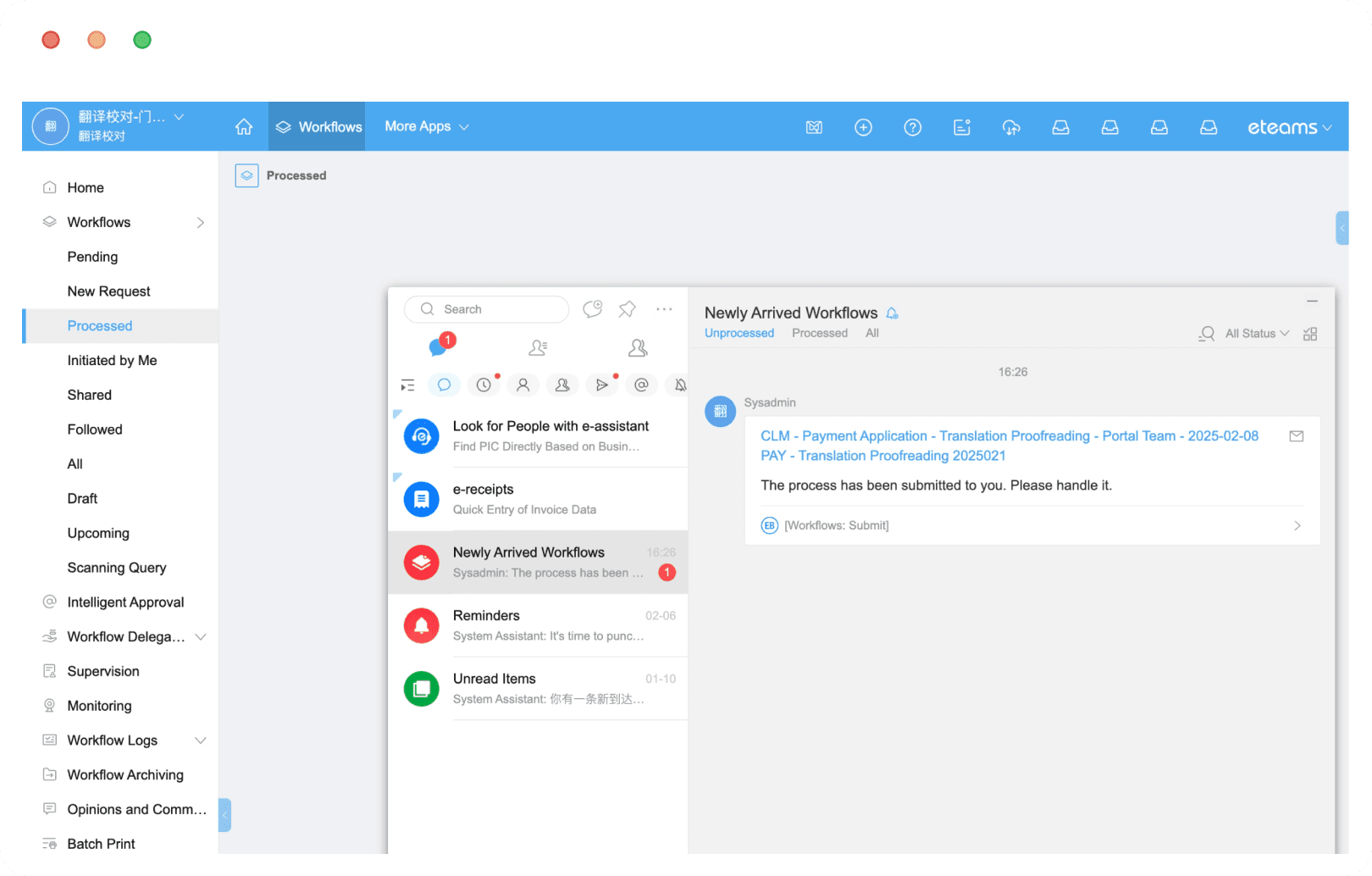Expand the Workflows sidebar chevron
This screenshot has height=876, width=1372.
click(201, 223)
